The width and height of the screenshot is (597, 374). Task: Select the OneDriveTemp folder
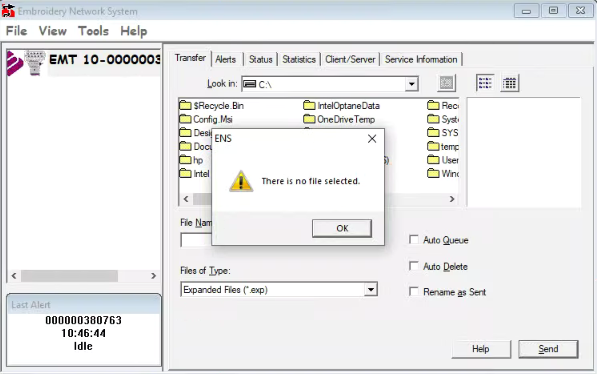tap(339, 119)
